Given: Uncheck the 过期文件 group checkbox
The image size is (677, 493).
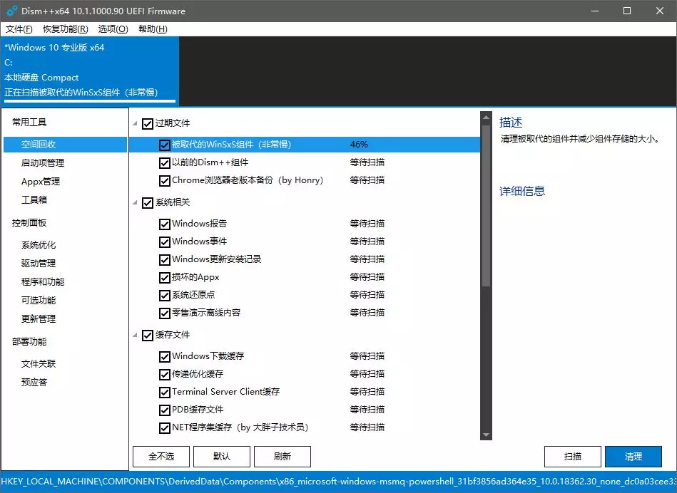Looking at the screenshot, I should click(147, 124).
